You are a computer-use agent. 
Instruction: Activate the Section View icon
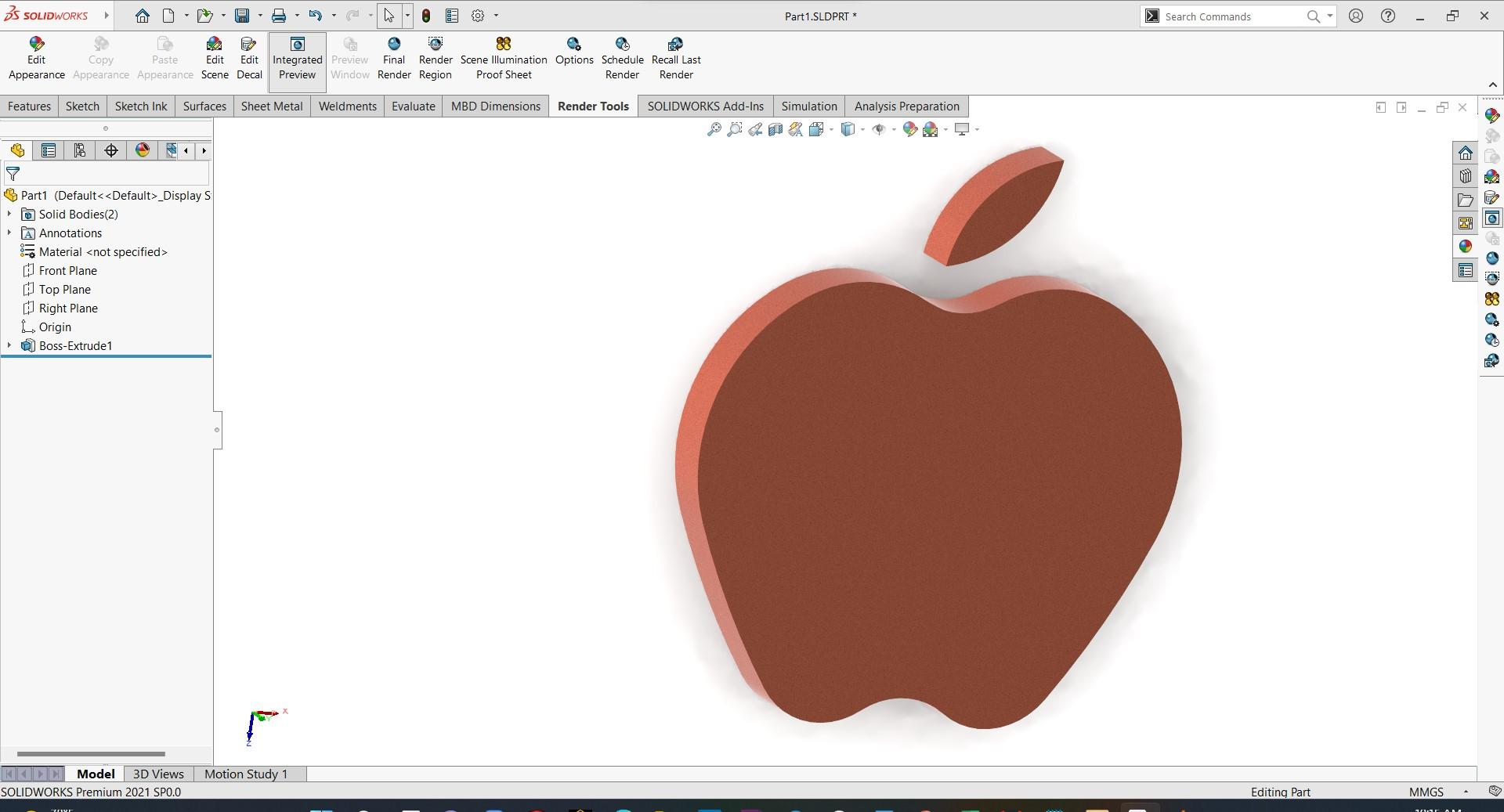pos(775,129)
